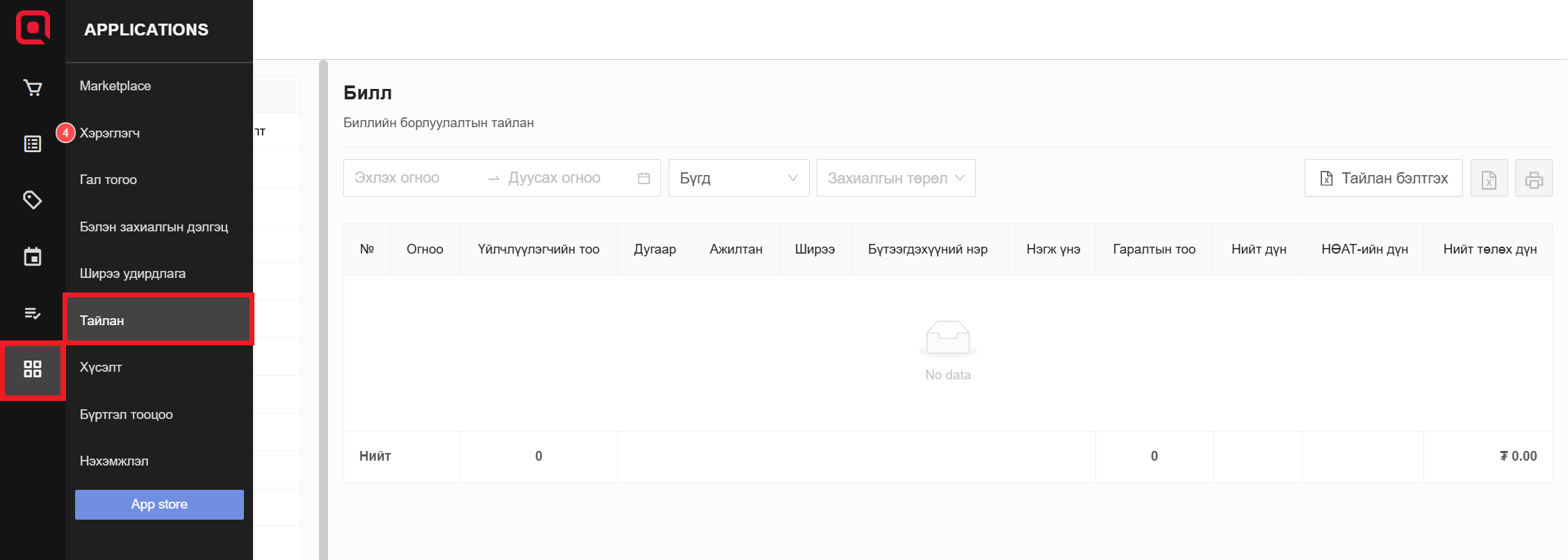
Task: Open the list document sidebar icon
Action: (x=33, y=144)
